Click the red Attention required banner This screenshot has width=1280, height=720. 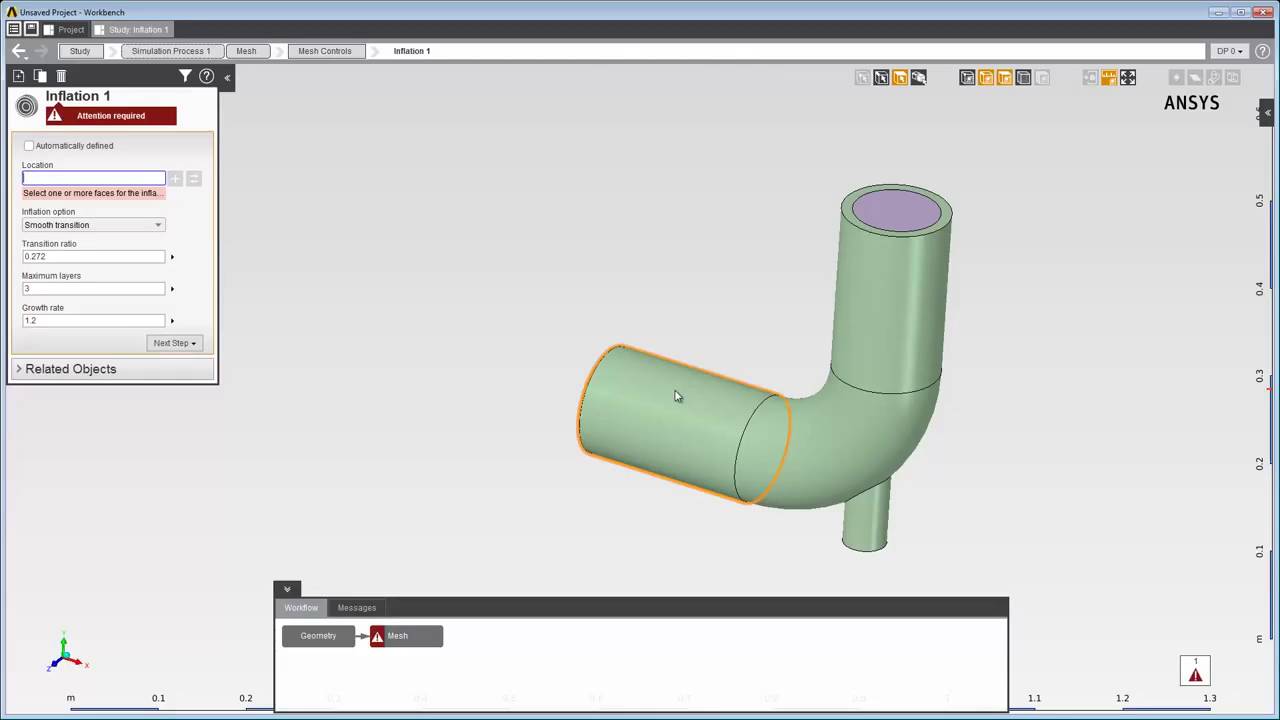111,116
